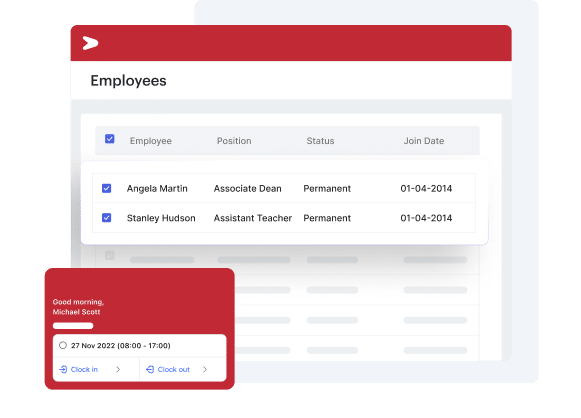Click the Clock in arrow icon

click(x=63, y=369)
